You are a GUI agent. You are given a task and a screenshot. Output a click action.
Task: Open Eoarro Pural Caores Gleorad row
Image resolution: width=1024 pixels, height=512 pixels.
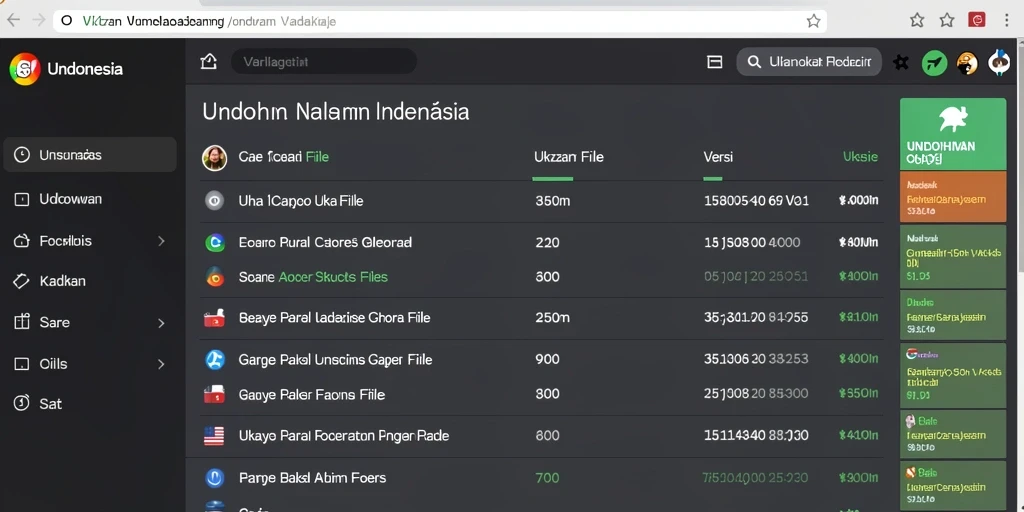(541, 242)
